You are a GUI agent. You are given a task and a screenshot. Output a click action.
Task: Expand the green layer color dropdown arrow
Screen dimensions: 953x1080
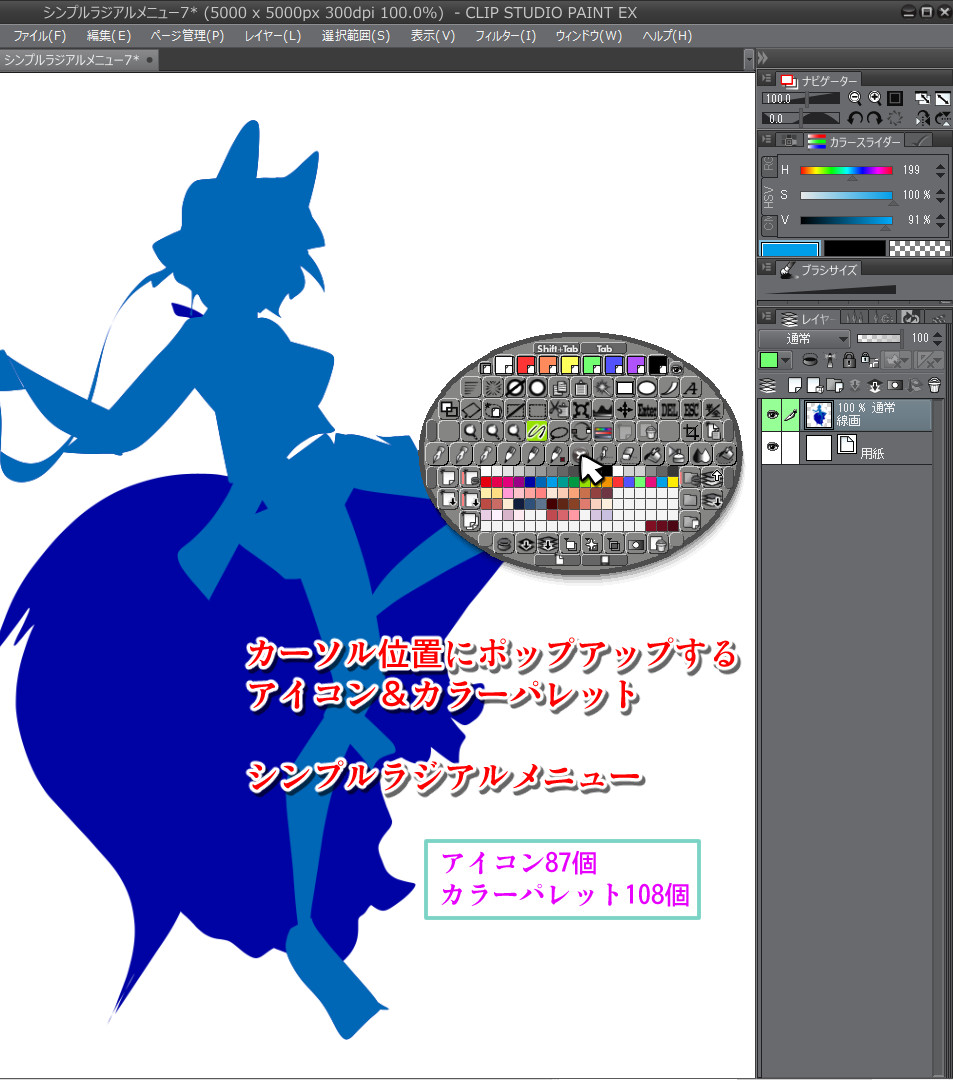(785, 360)
